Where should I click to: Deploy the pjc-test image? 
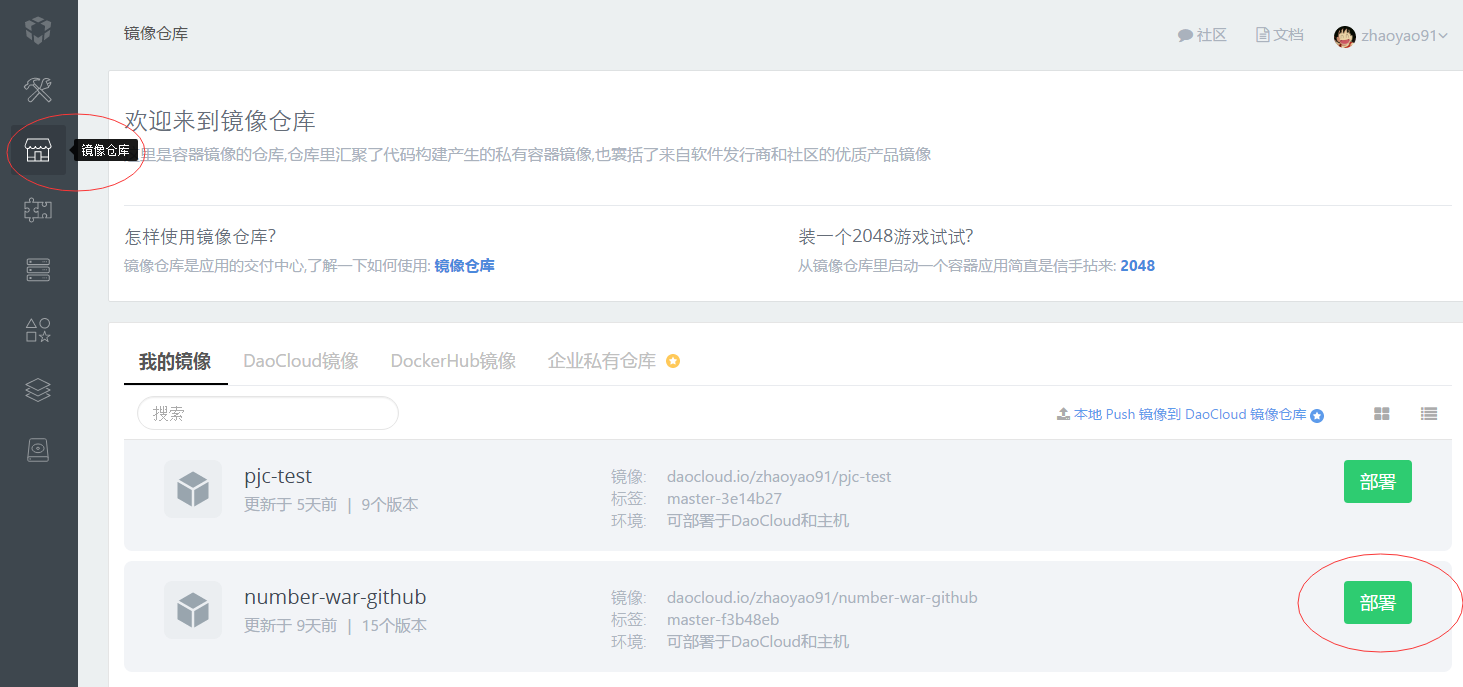pos(1377,482)
